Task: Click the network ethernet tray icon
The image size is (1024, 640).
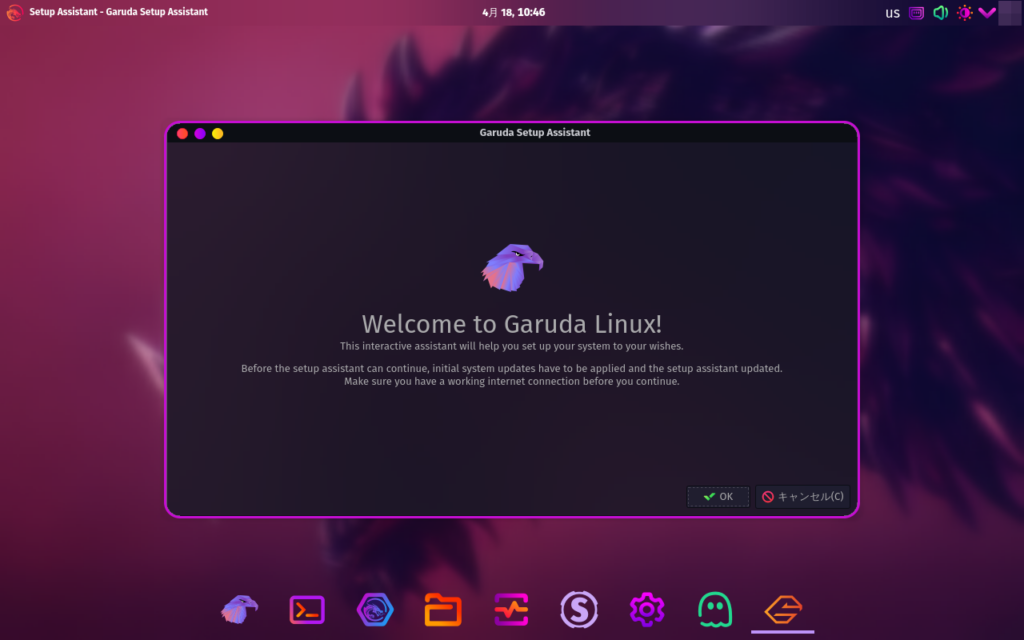Action: (x=916, y=13)
